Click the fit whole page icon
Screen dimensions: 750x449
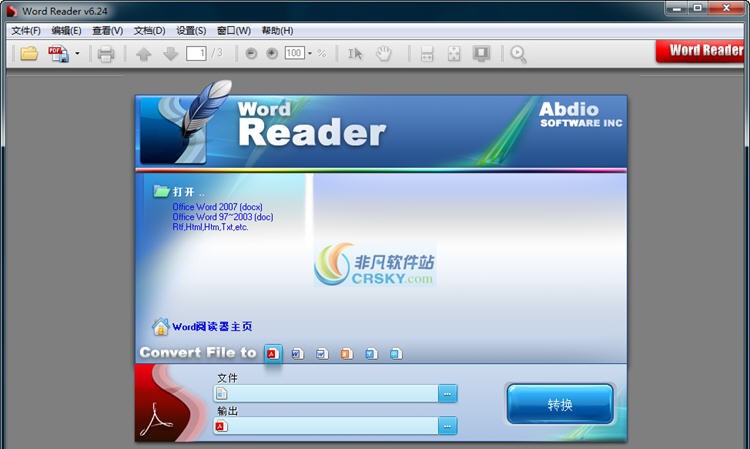click(453, 54)
